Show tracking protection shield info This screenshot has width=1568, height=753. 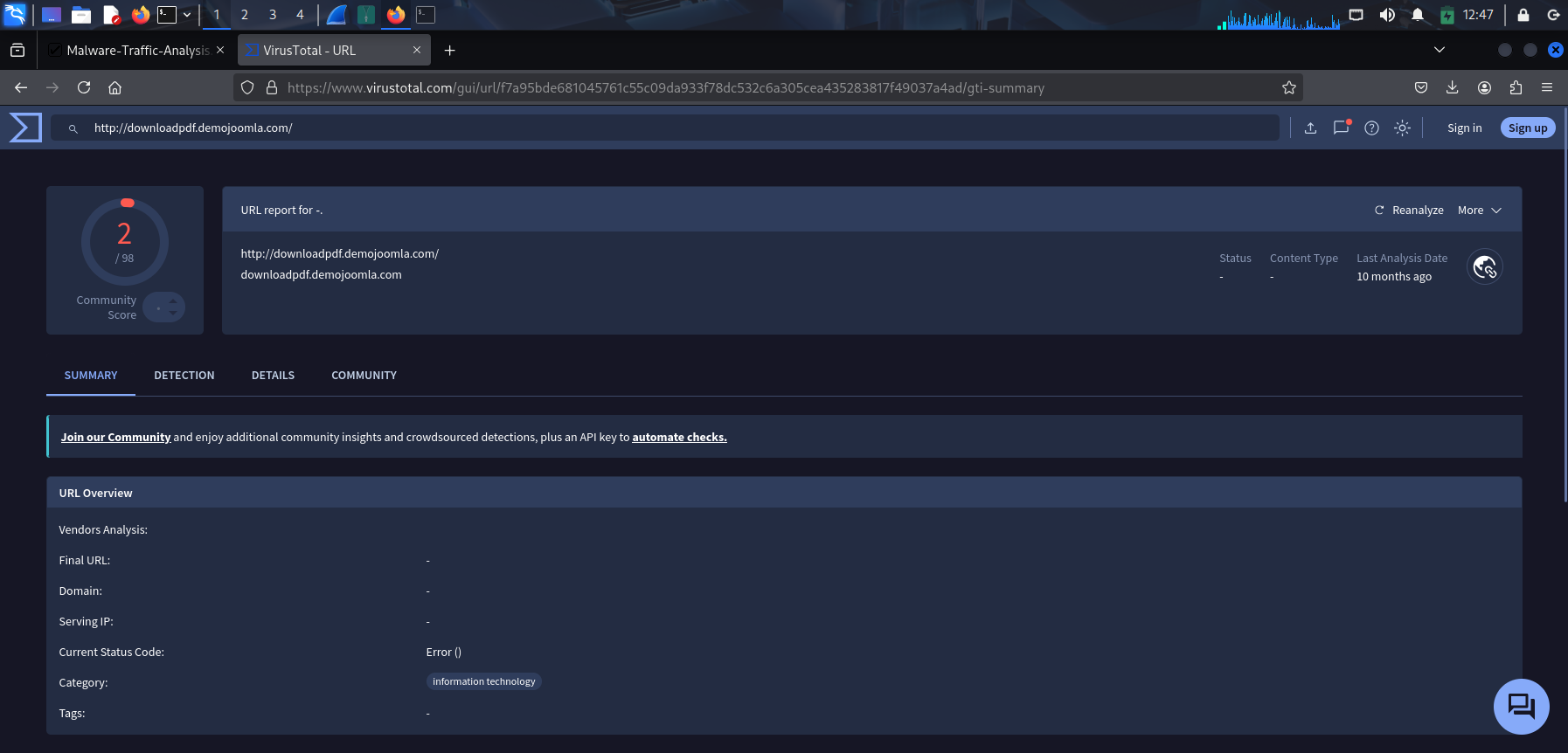pyautogui.click(x=247, y=87)
